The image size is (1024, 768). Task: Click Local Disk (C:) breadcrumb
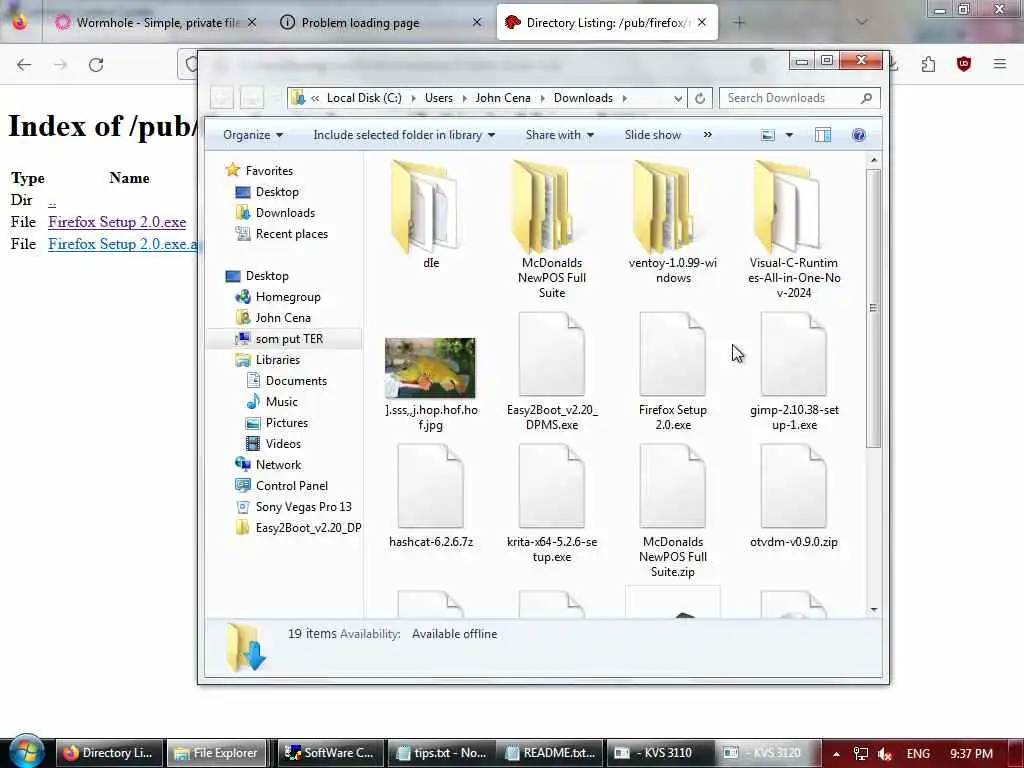coord(364,98)
